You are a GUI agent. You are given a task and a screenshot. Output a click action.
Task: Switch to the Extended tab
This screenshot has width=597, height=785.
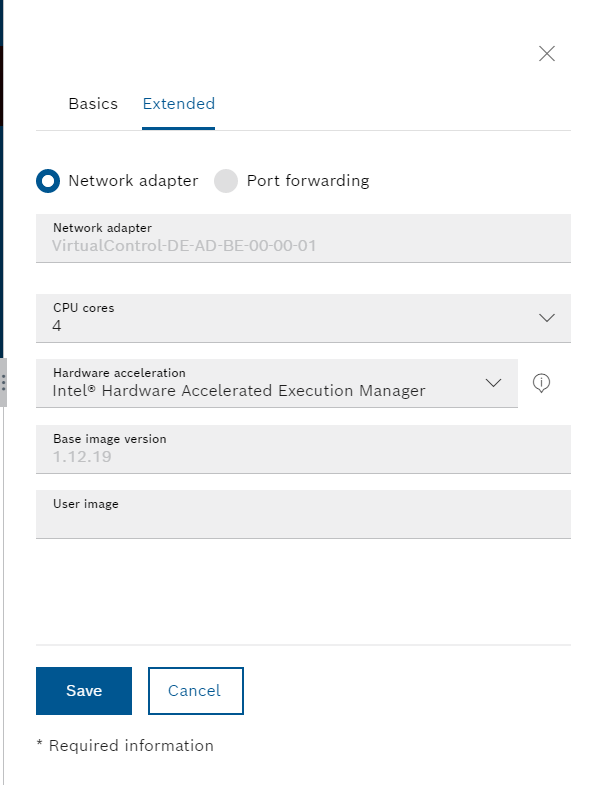(179, 104)
